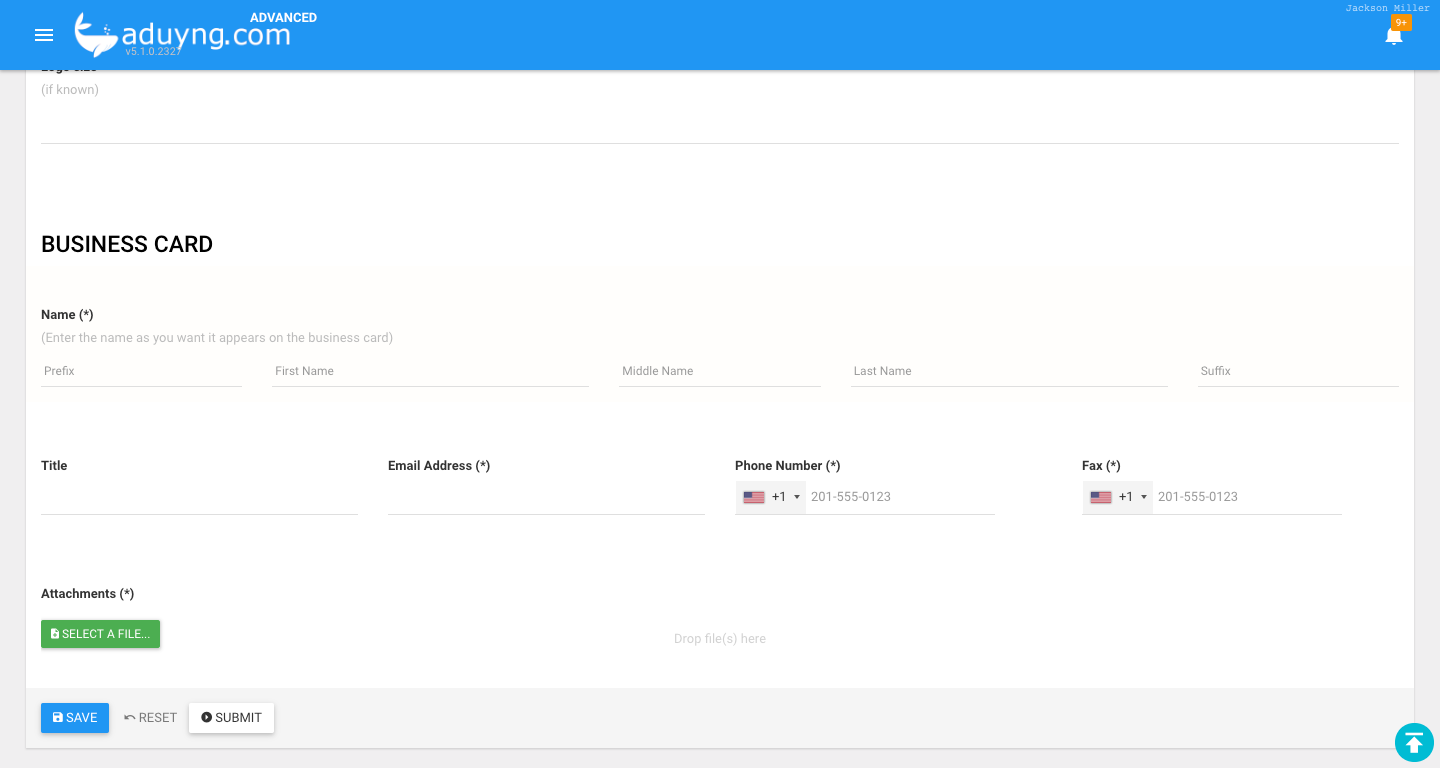Open the Phone Number country code dropdown

[x=795, y=497]
